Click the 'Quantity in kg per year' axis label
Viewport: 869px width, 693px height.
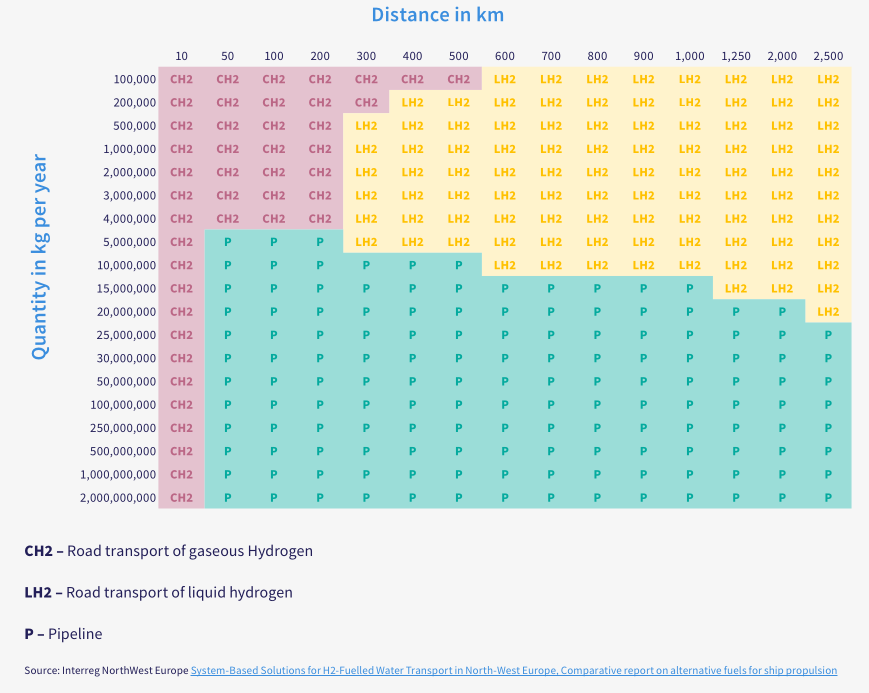(39, 258)
